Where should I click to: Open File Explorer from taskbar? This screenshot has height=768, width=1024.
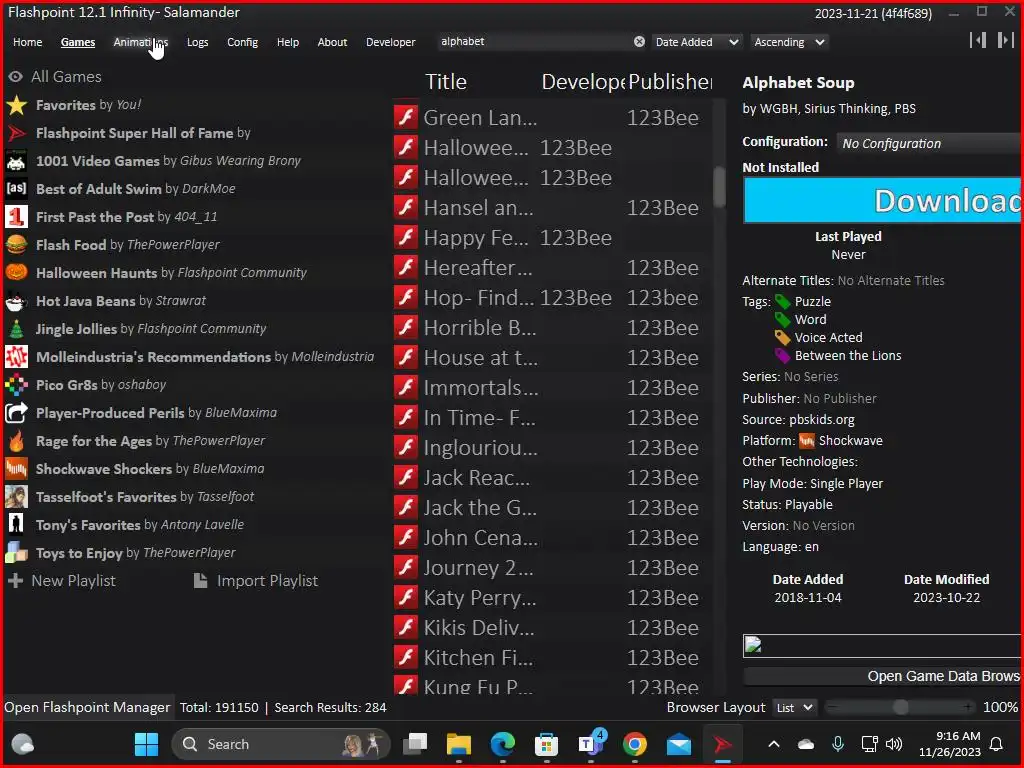pyautogui.click(x=458, y=744)
